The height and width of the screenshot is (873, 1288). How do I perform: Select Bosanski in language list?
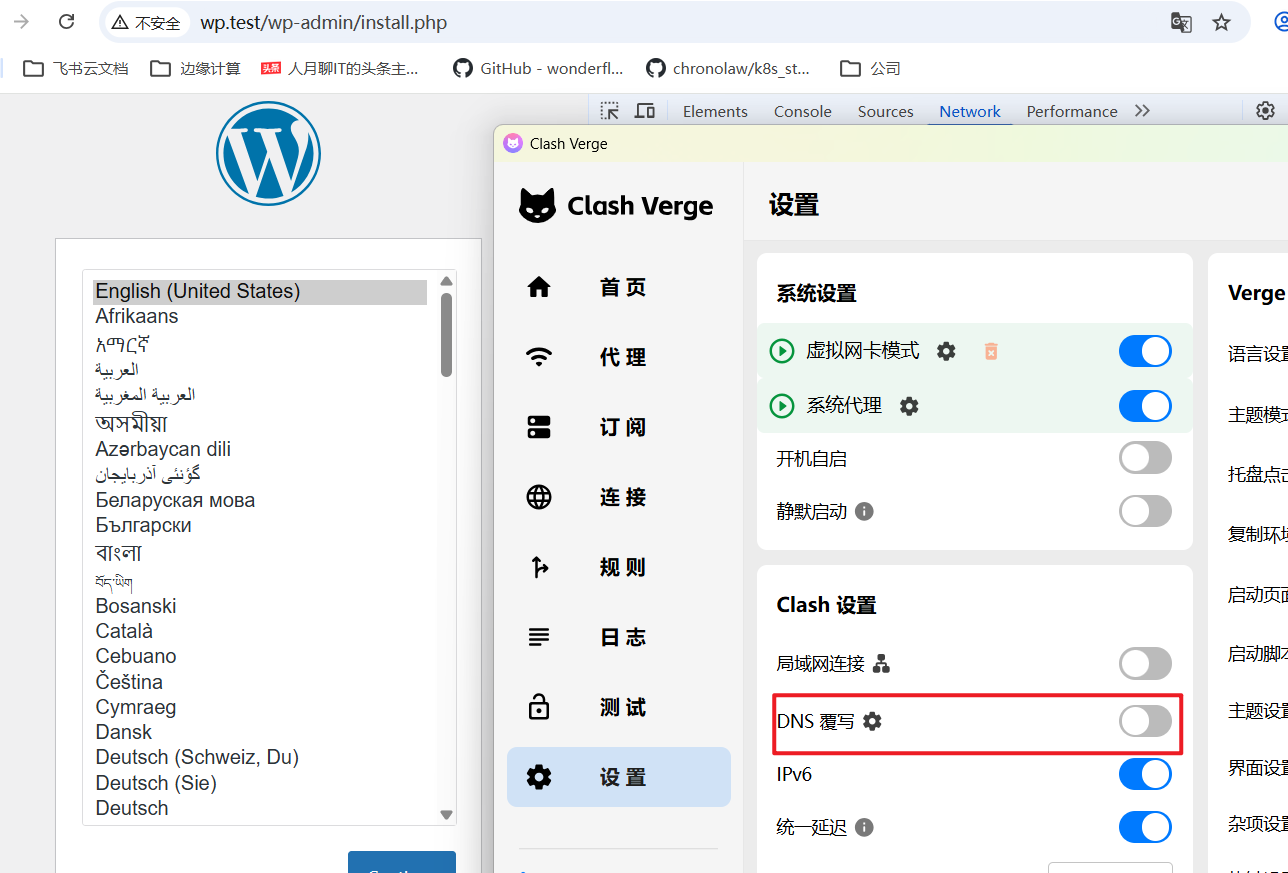pos(260,606)
